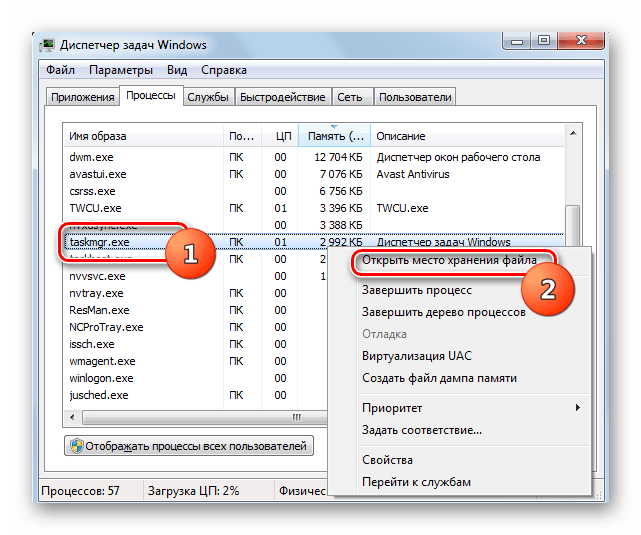This screenshot has width=641, height=535.
Task: Sort by the По... column header
Action: 242,136
